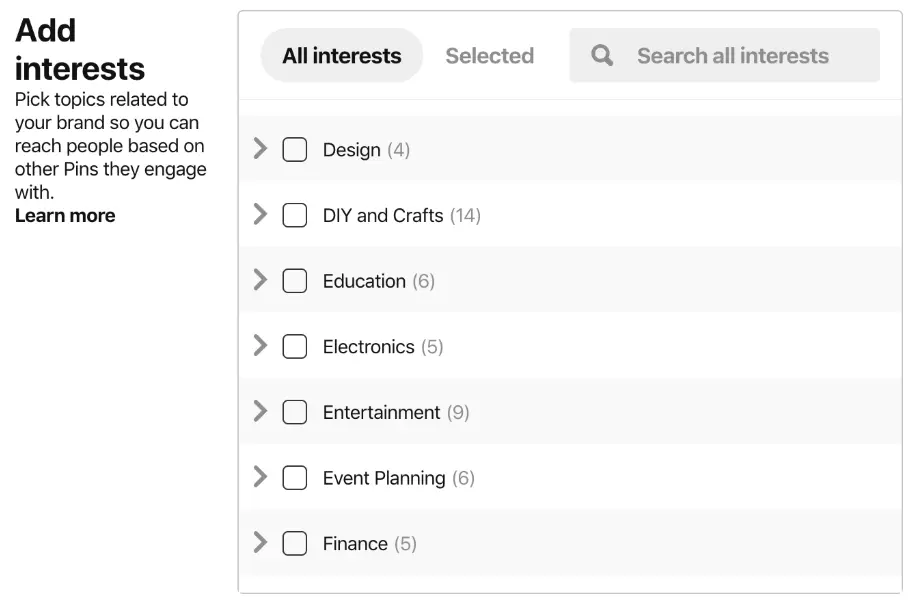The image size is (914, 611).
Task: Check the Design interest checkbox
Action: [294, 150]
